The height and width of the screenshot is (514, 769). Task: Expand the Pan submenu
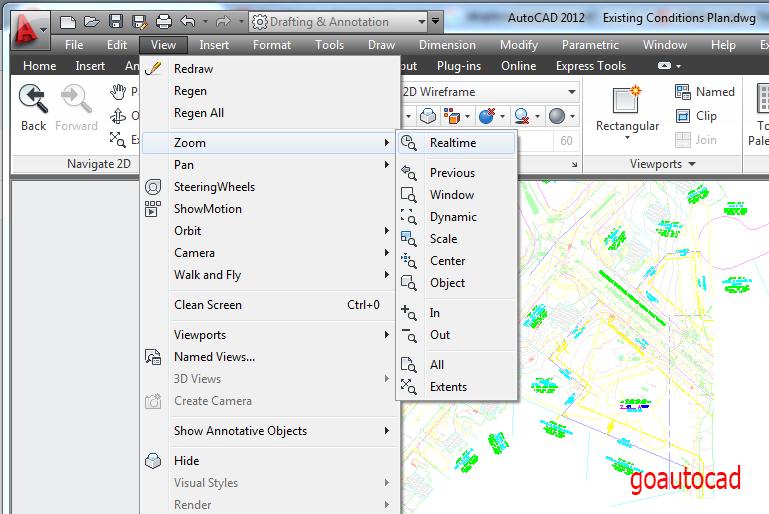[x=269, y=165]
